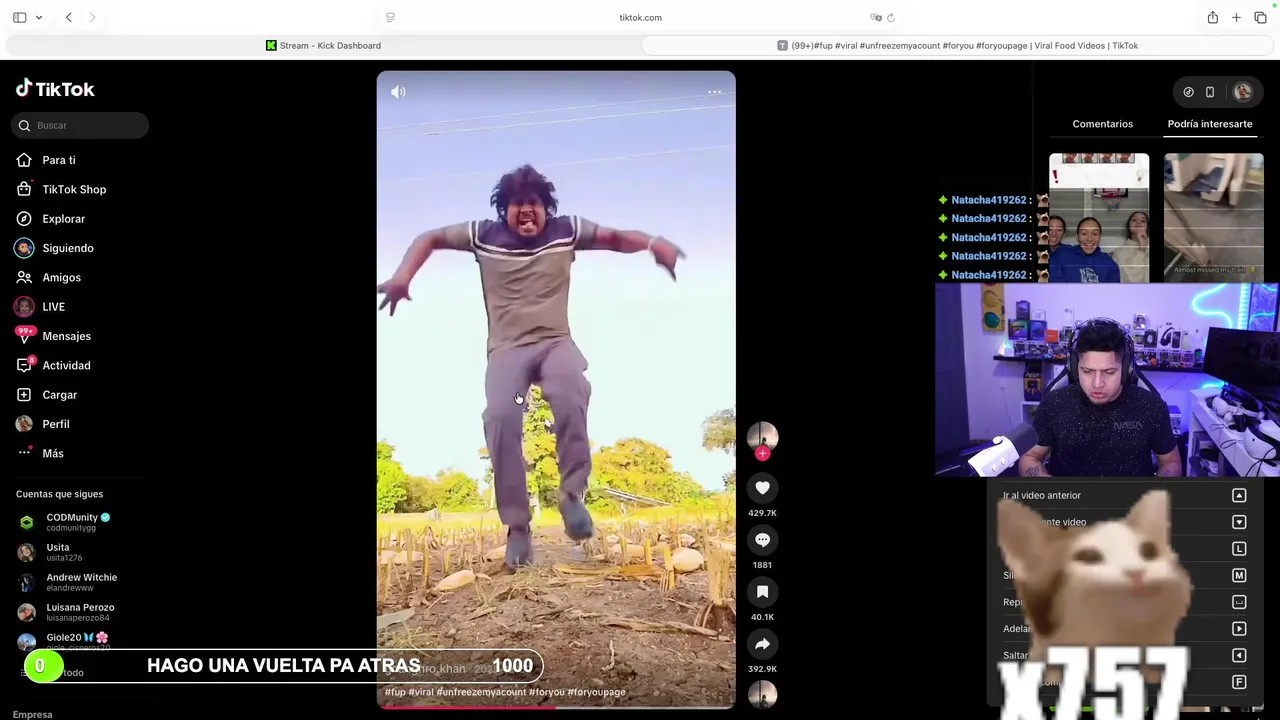Click the get-coins icon in header pill
Screen dimensions: 1280x720
tap(1188, 92)
